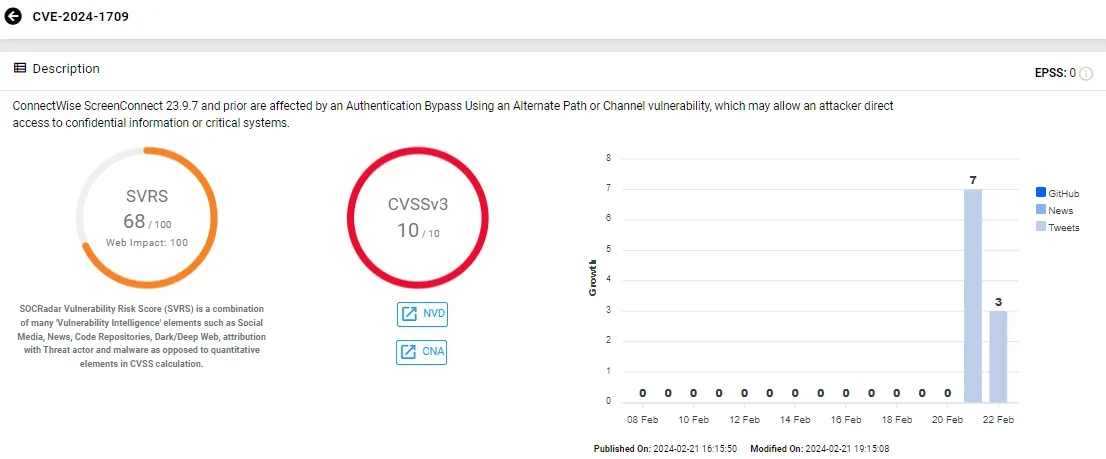Click the EPSS: 0 value
The image size is (1106, 459).
coord(1055,73)
